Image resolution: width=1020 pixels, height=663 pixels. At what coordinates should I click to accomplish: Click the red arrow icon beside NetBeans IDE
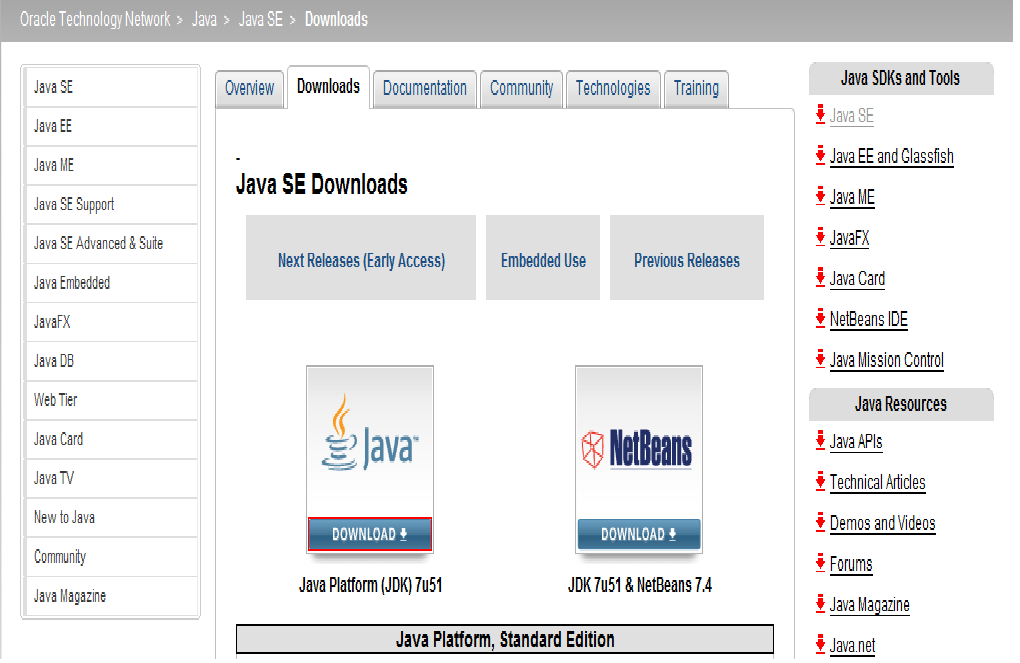pos(820,318)
